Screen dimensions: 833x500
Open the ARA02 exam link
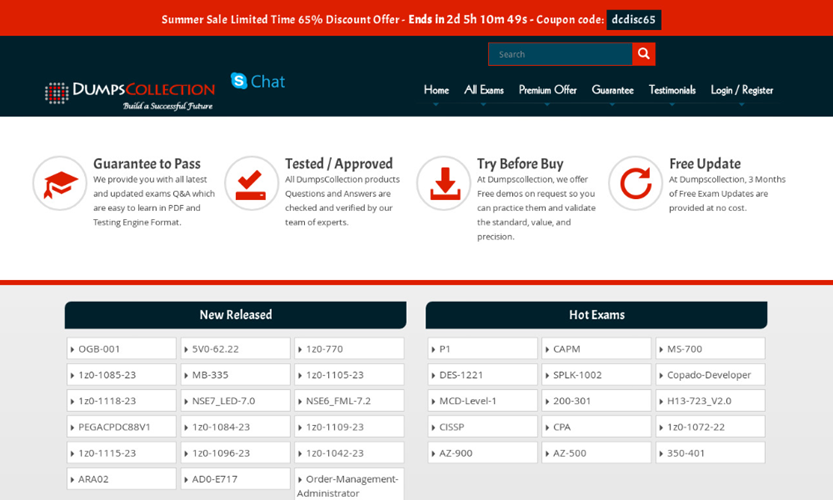pyautogui.click(x=122, y=479)
